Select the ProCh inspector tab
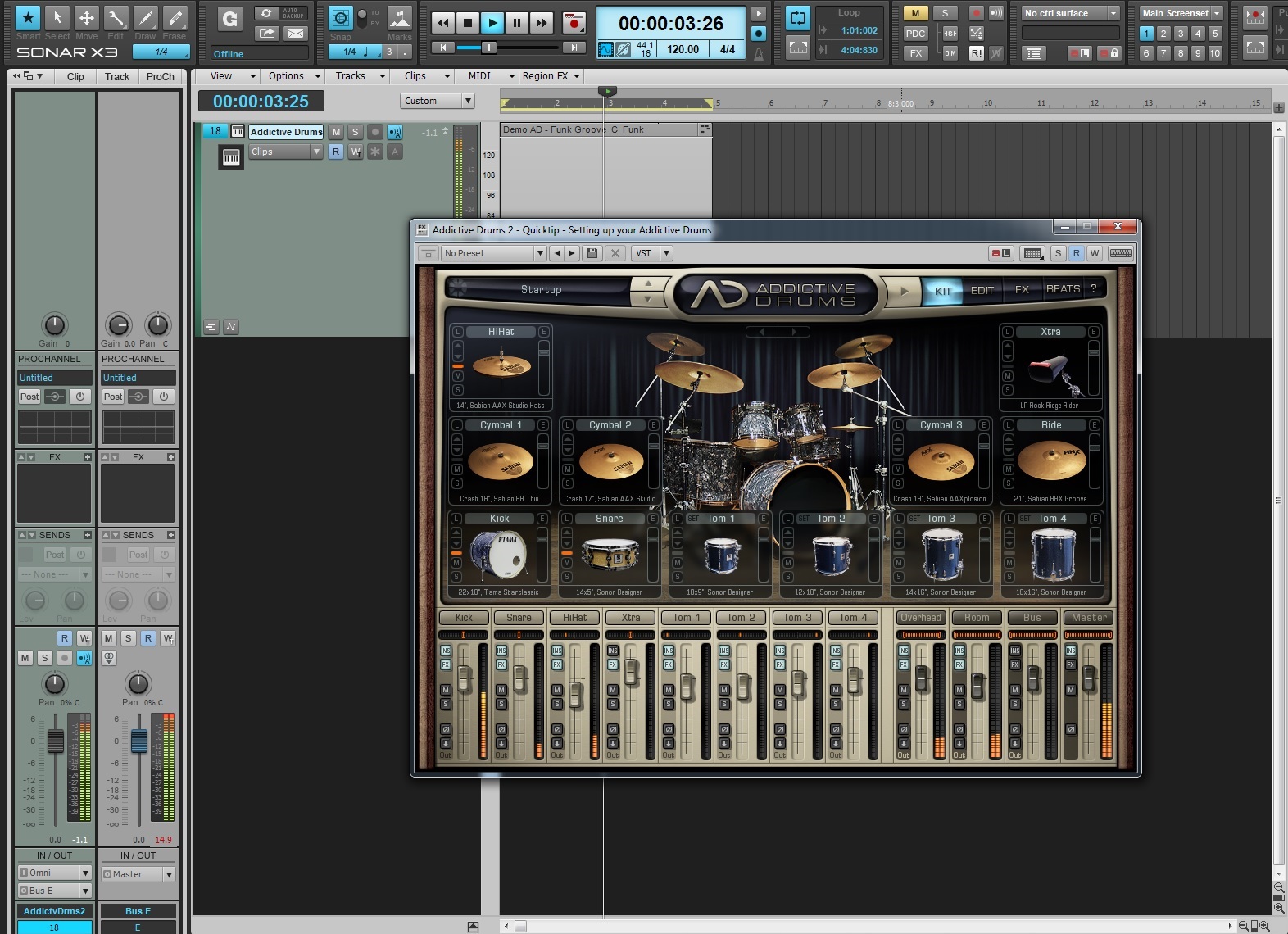Viewport: 1288px width, 934px height. [x=161, y=76]
